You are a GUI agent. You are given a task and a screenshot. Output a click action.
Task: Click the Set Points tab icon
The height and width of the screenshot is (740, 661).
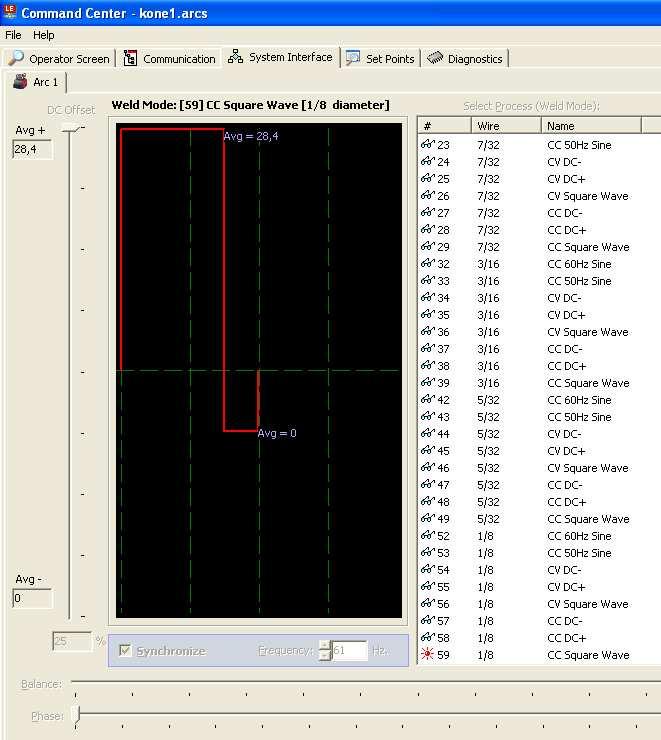[x=353, y=58]
